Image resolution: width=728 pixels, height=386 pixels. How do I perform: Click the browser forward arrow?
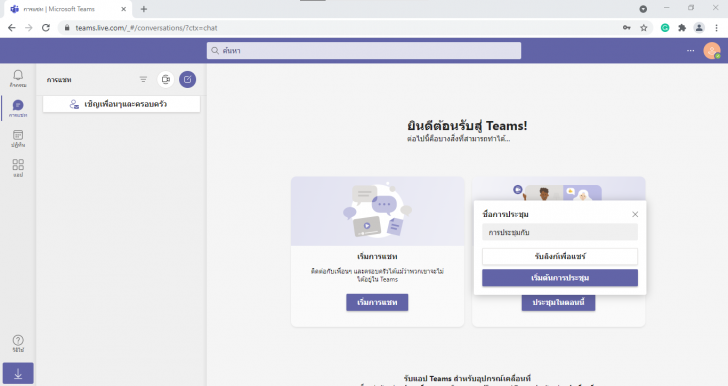29,28
